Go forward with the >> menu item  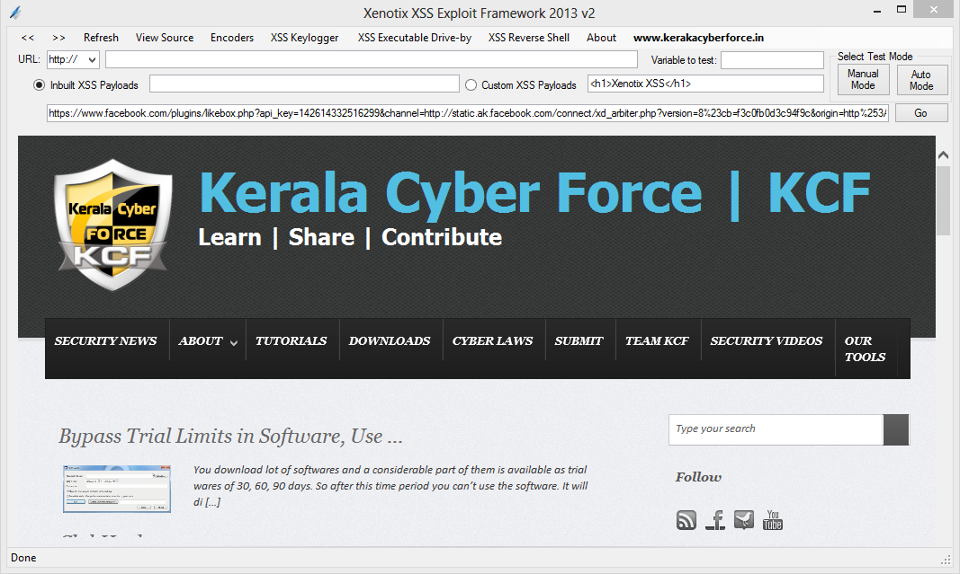click(59, 37)
